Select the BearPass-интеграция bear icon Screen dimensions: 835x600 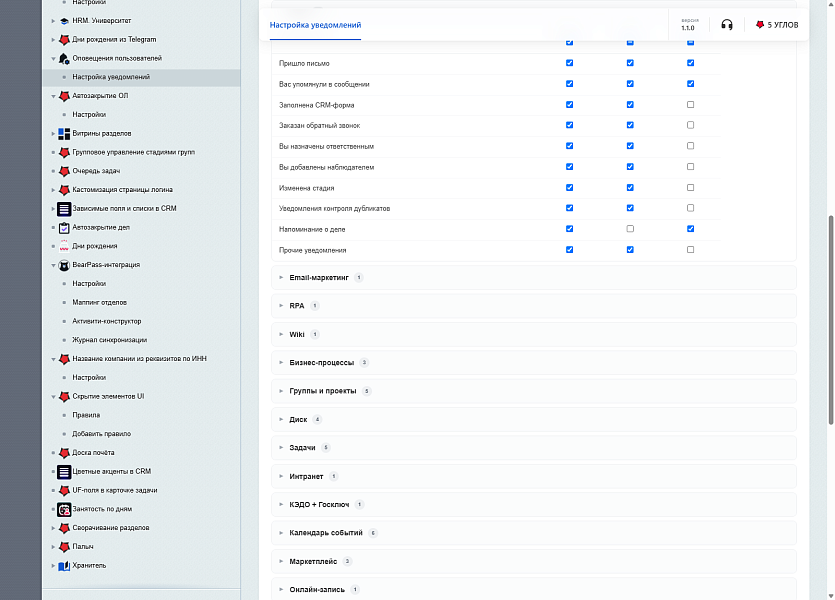click(64, 265)
